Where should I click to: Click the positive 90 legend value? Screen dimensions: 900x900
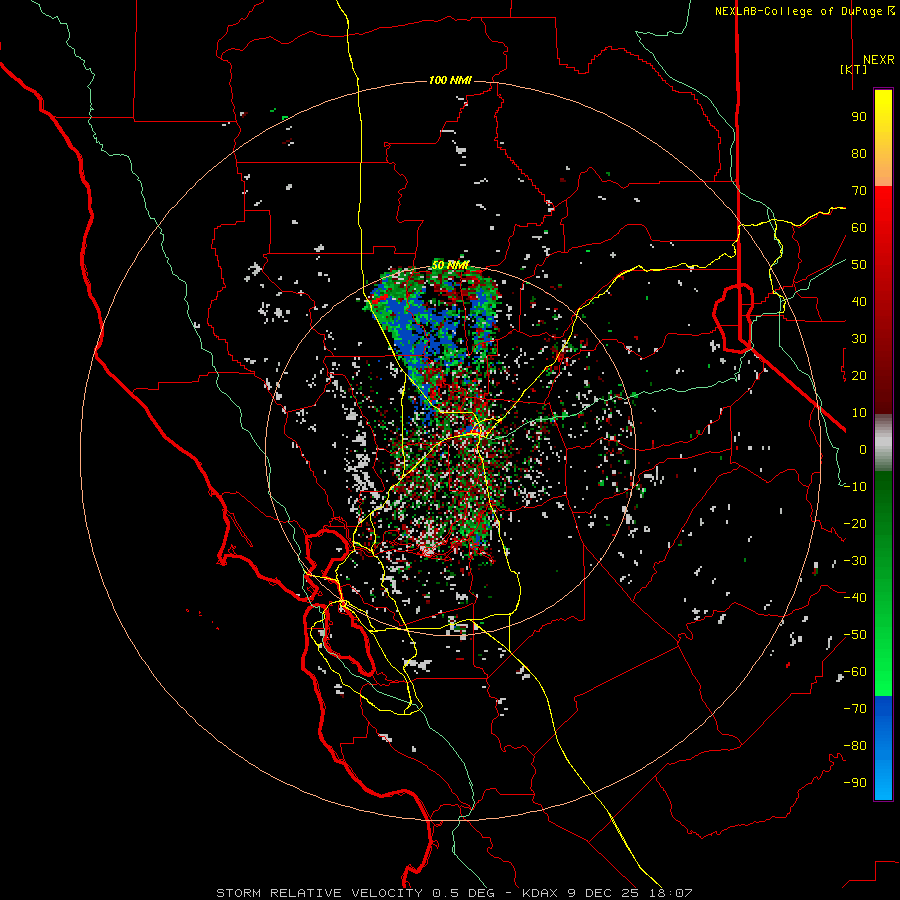859,117
